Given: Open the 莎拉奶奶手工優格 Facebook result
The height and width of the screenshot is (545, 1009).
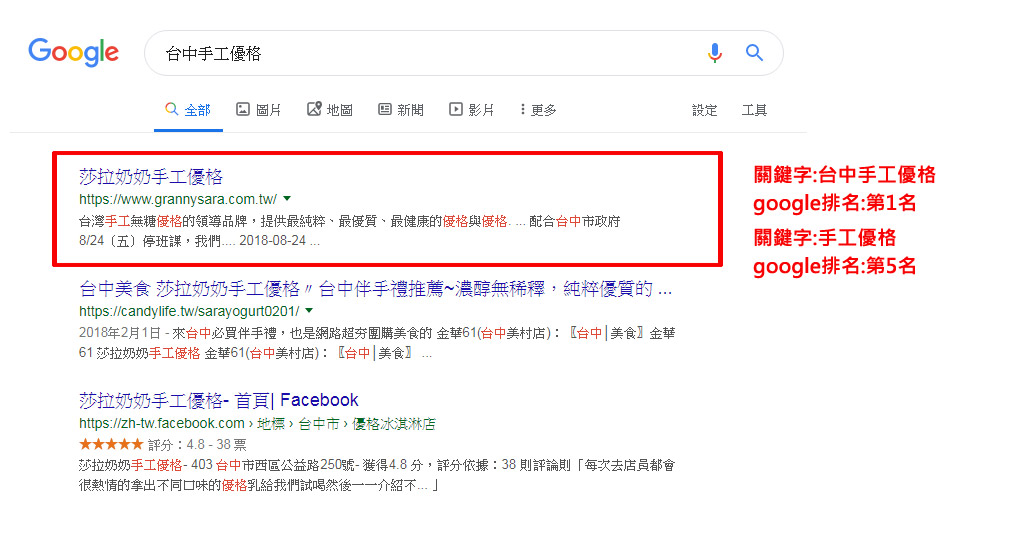Looking at the screenshot, I should click(x=218, y=400).
